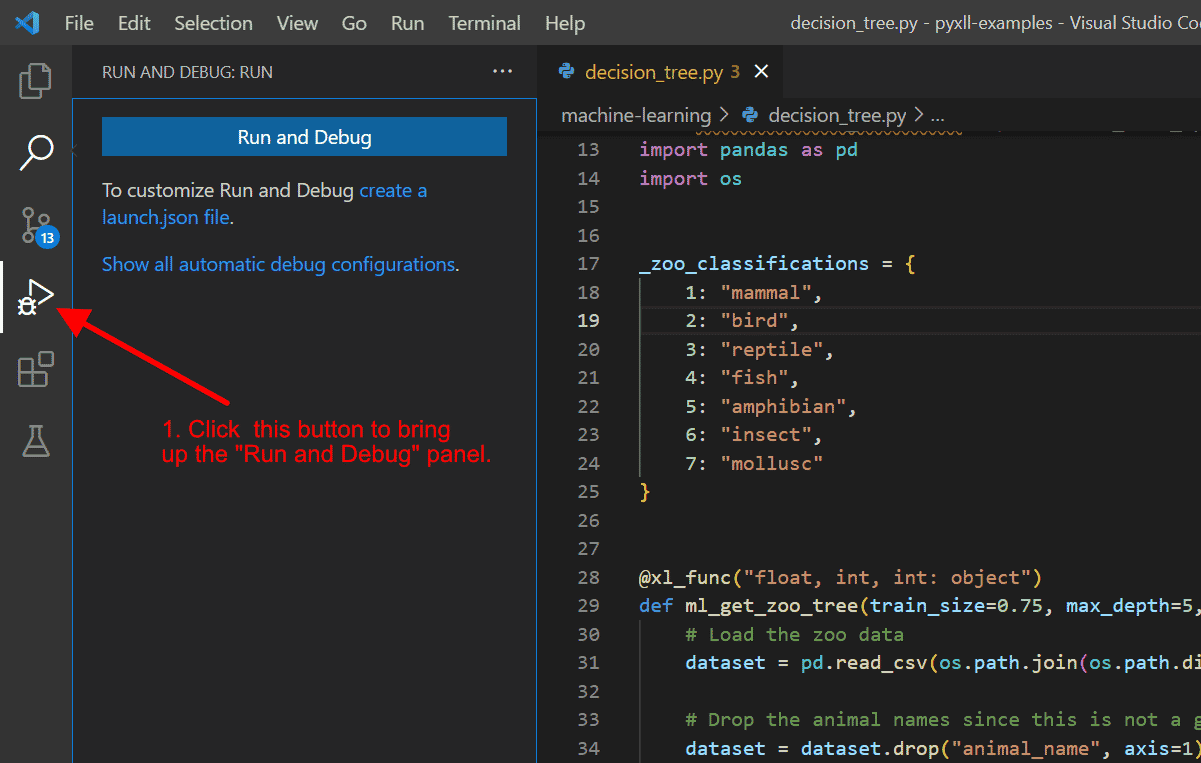Screen dimensions: 1201x763
Task: Click the 'RUN AND DEBUG: RUN' panel title
Action: coord(187,72)
